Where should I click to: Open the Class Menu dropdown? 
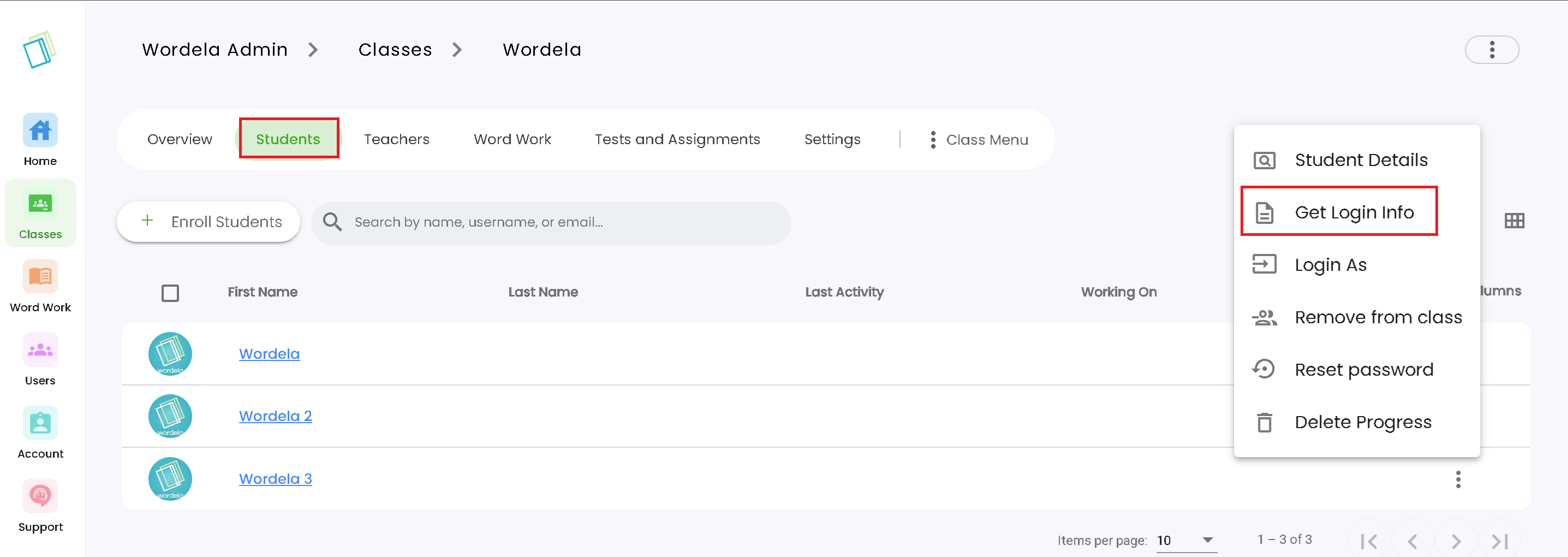(x=978, y=140)
